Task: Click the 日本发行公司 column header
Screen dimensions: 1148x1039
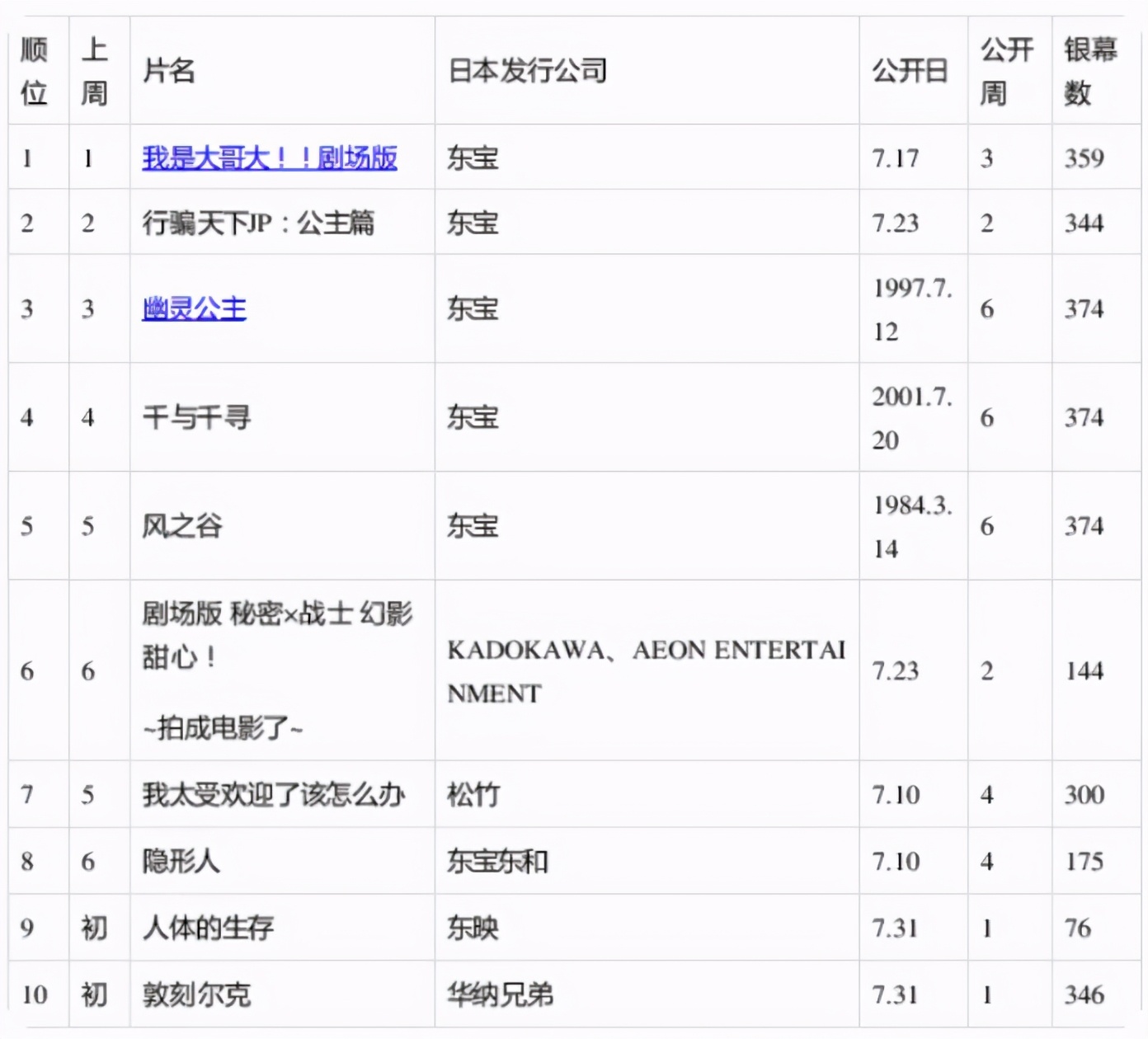Action: (x=528, y=71)
